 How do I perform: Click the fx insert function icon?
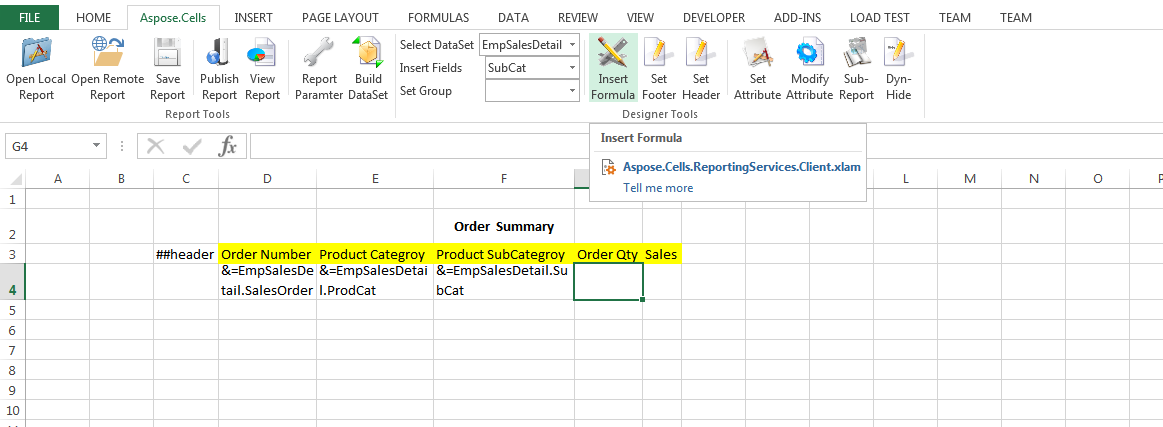227,146
